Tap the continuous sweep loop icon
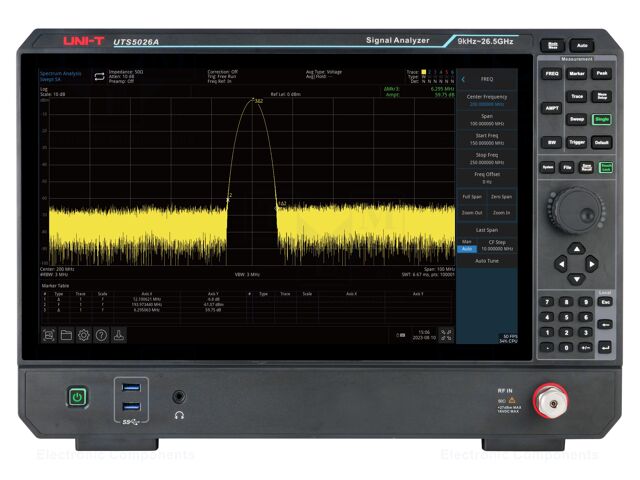 pyautogui.click(x=99, y=76)
